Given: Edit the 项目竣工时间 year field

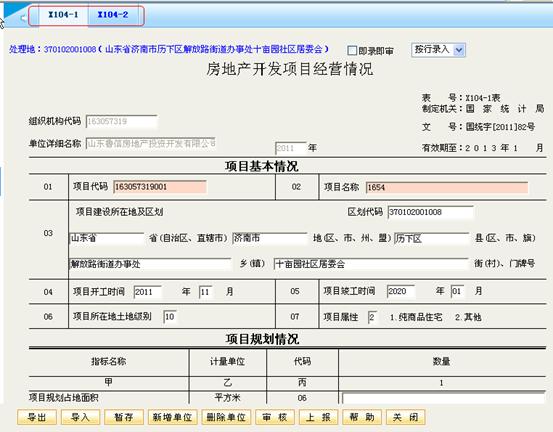Looking at the screenshot, I should (401, 291).
